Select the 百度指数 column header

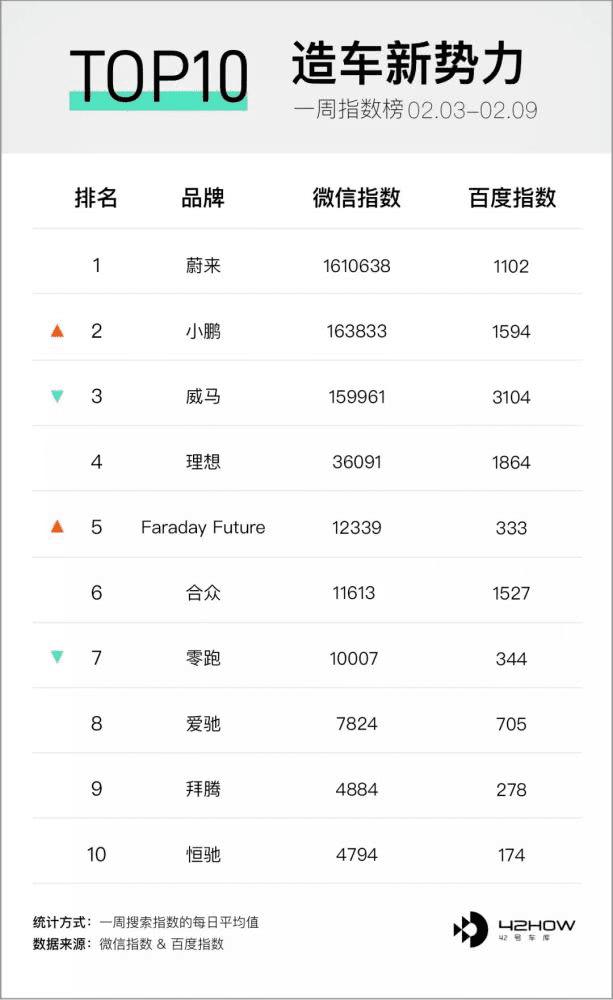(512, 198)
